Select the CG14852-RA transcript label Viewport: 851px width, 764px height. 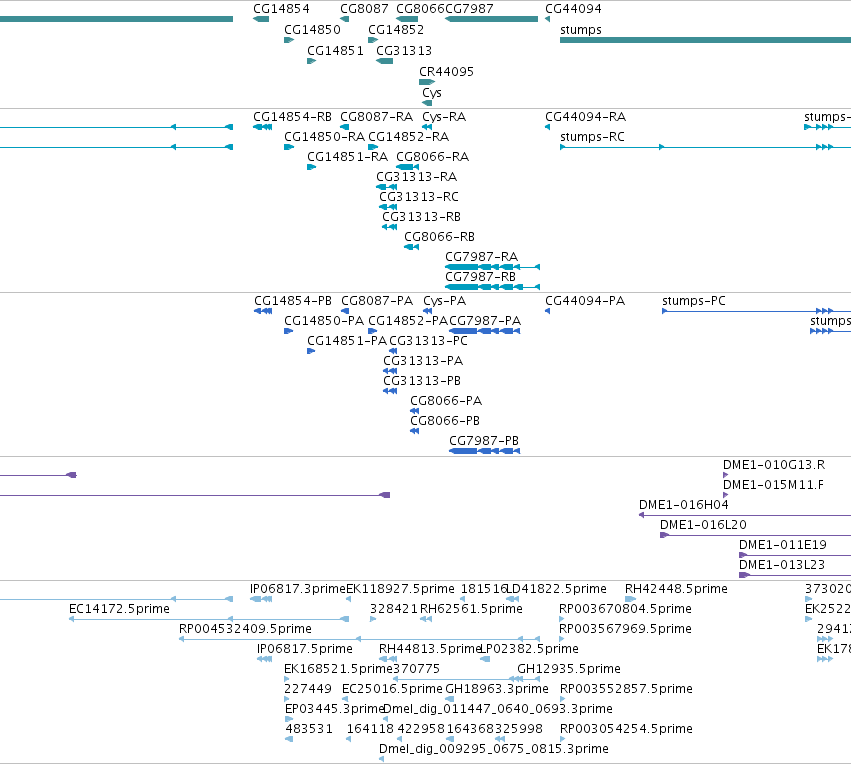coord(408,137)
